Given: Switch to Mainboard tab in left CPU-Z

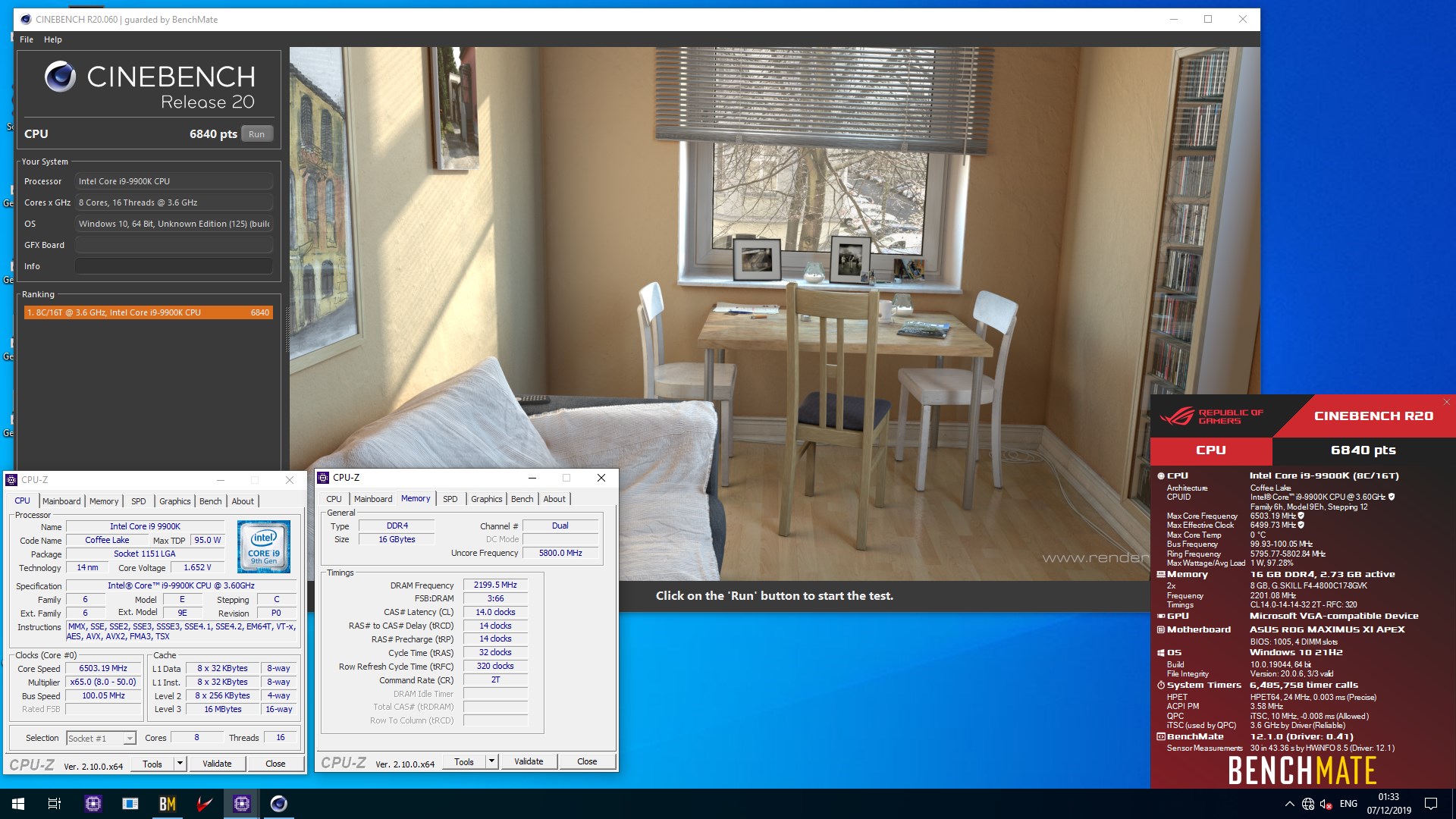Looking at the screenshot, I should pyautogui.click(x=61, y=501).
